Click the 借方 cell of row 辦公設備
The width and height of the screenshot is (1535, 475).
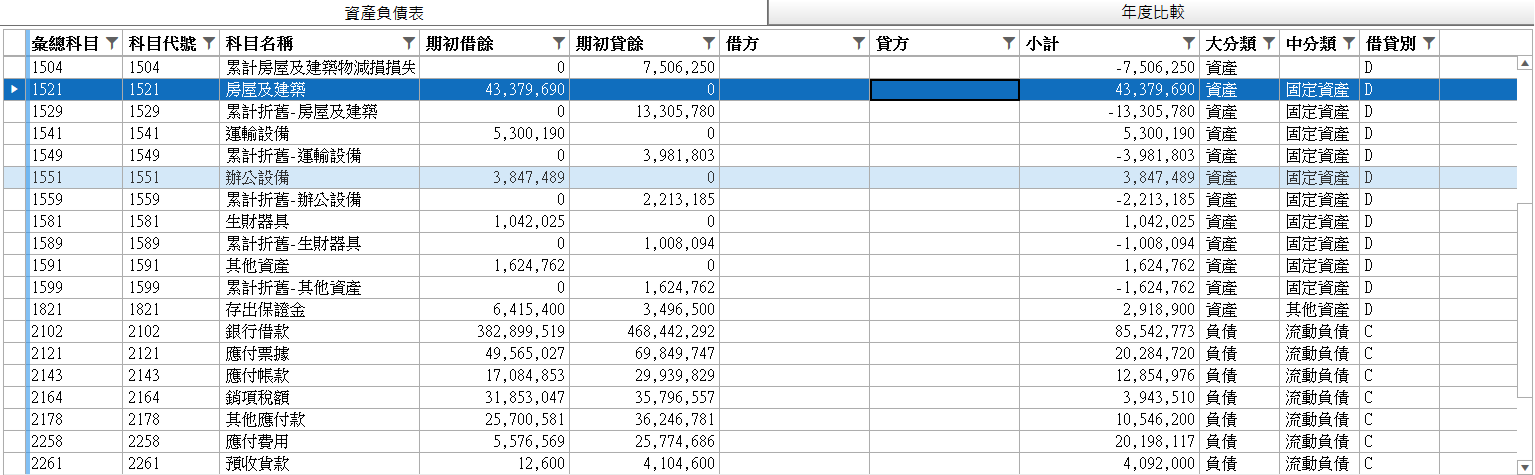(795, 178)
